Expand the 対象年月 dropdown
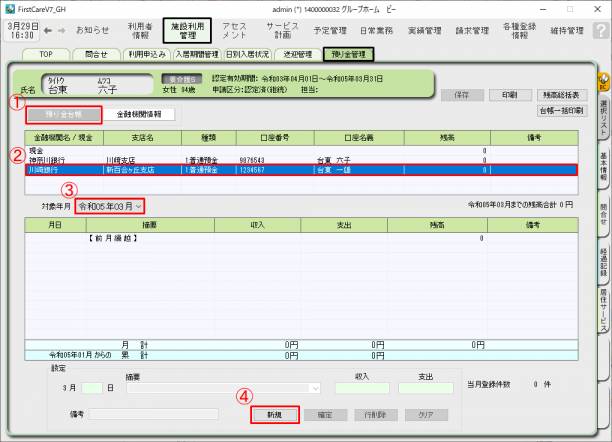 [x=111, y=206]
